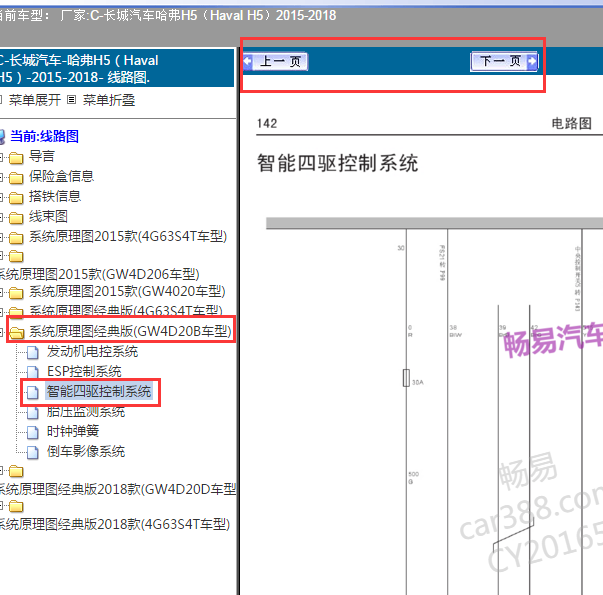Open the 线束图 folder
The width and height of the screenshot is (603, 595).
[48, 216]
